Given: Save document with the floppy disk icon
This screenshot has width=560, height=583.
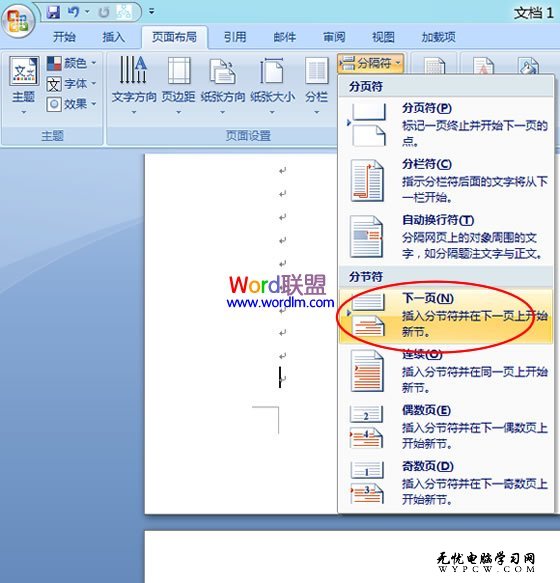Looking at the screenshot, I should point(54,12).
